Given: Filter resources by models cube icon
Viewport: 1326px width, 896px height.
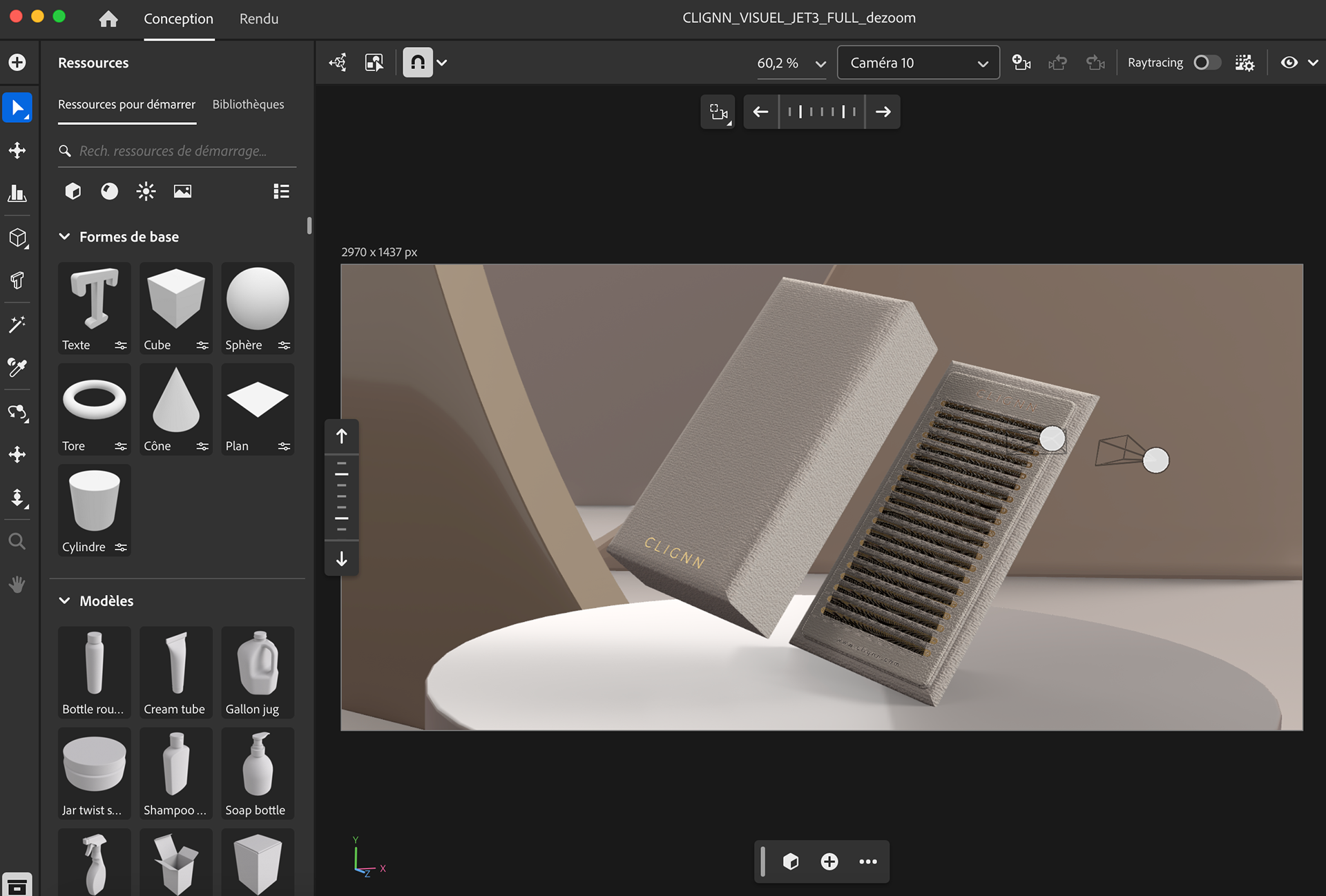Looking at the screenshot, I should click(73, 191).
